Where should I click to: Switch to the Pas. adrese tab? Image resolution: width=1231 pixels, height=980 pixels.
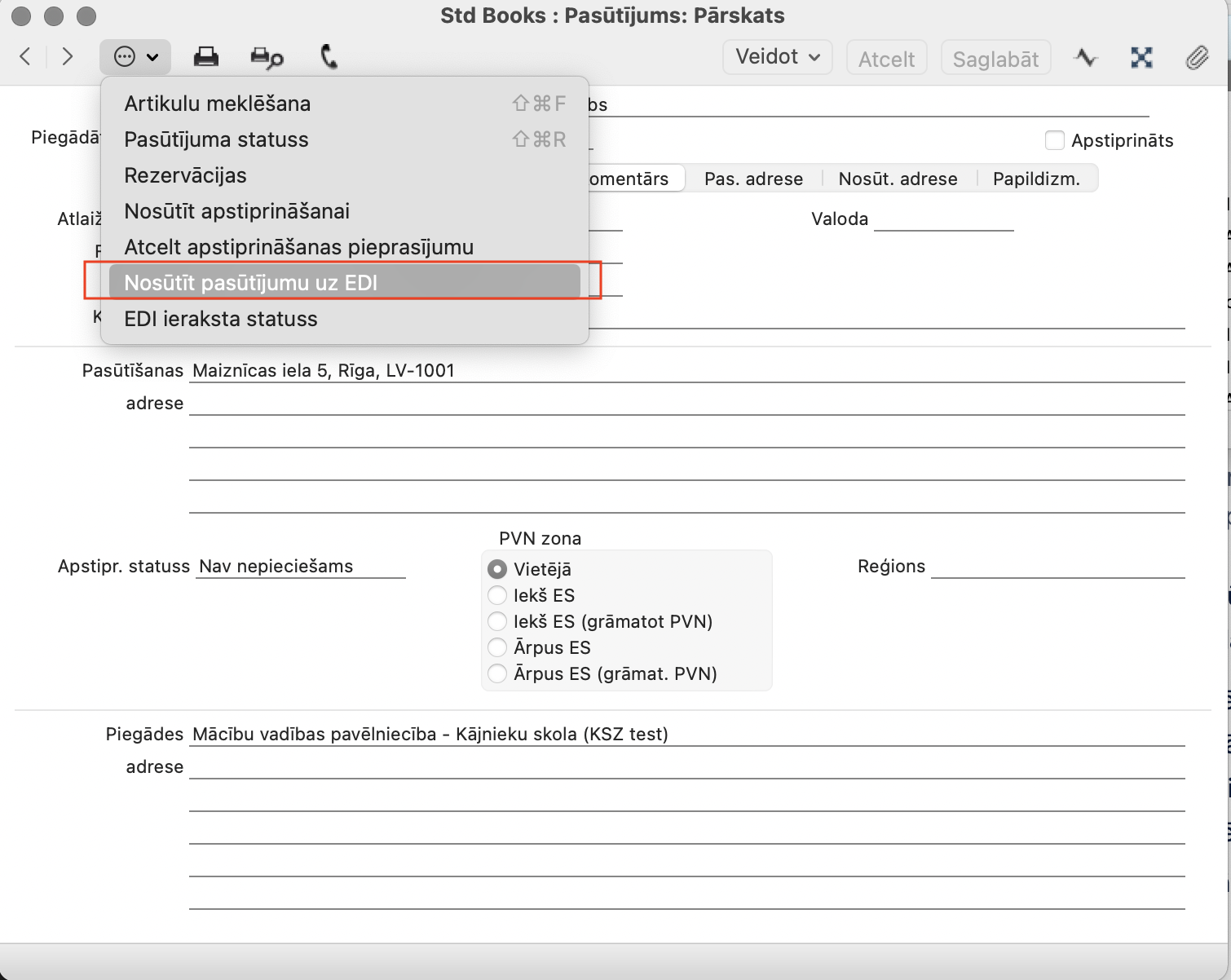point(753,179)
